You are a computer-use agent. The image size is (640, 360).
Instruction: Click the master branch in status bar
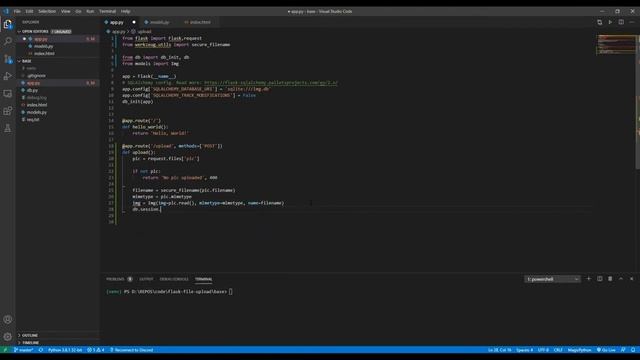point(23,350)
